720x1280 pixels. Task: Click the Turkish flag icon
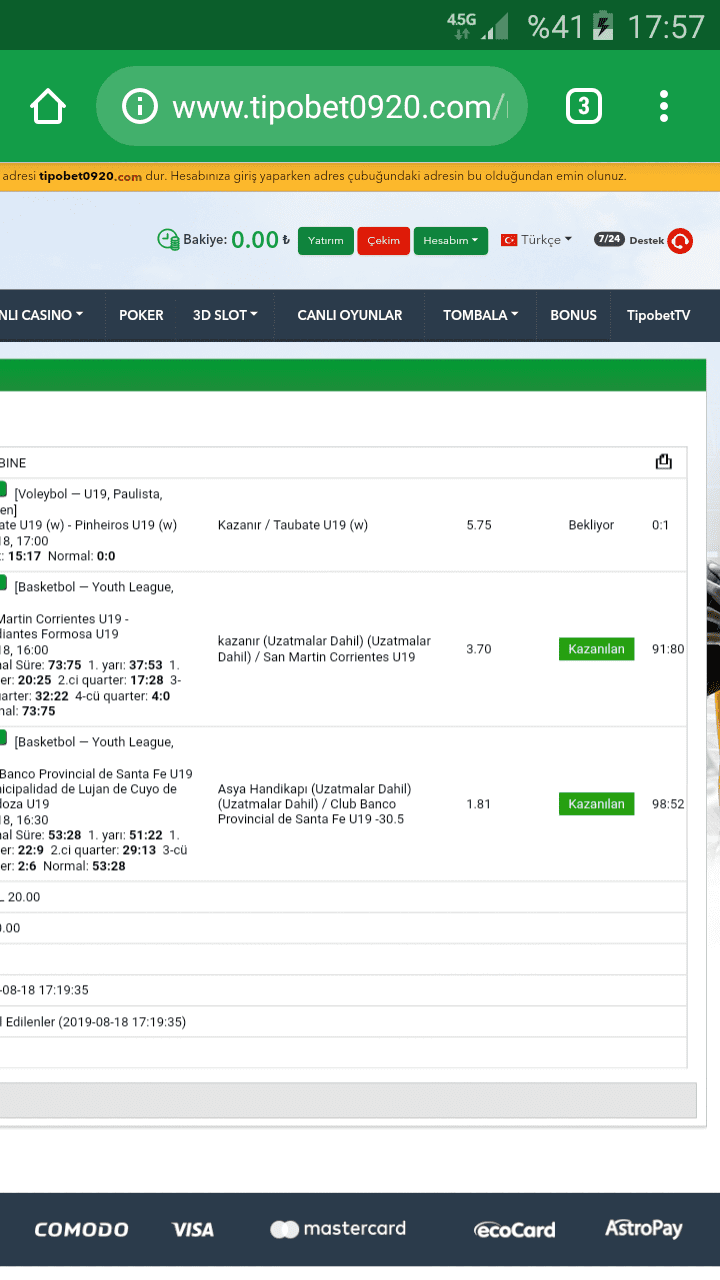click(508, 240)
